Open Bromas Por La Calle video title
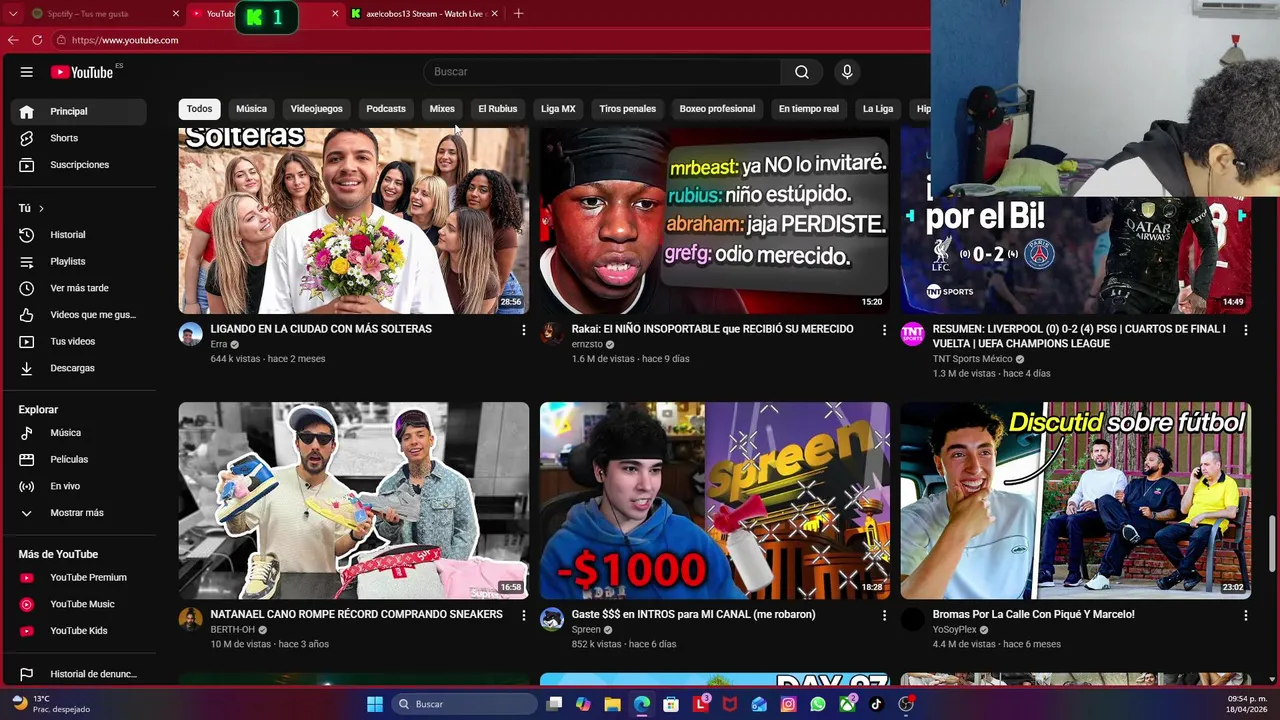This screenshot has height=720, width=1280. pyautogui.click(x=1033, y=615)
